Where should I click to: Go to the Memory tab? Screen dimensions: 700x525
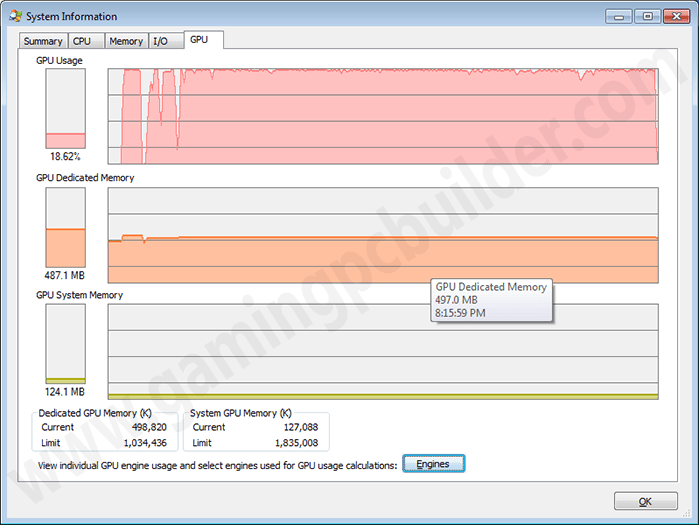(x=126, y=41)
